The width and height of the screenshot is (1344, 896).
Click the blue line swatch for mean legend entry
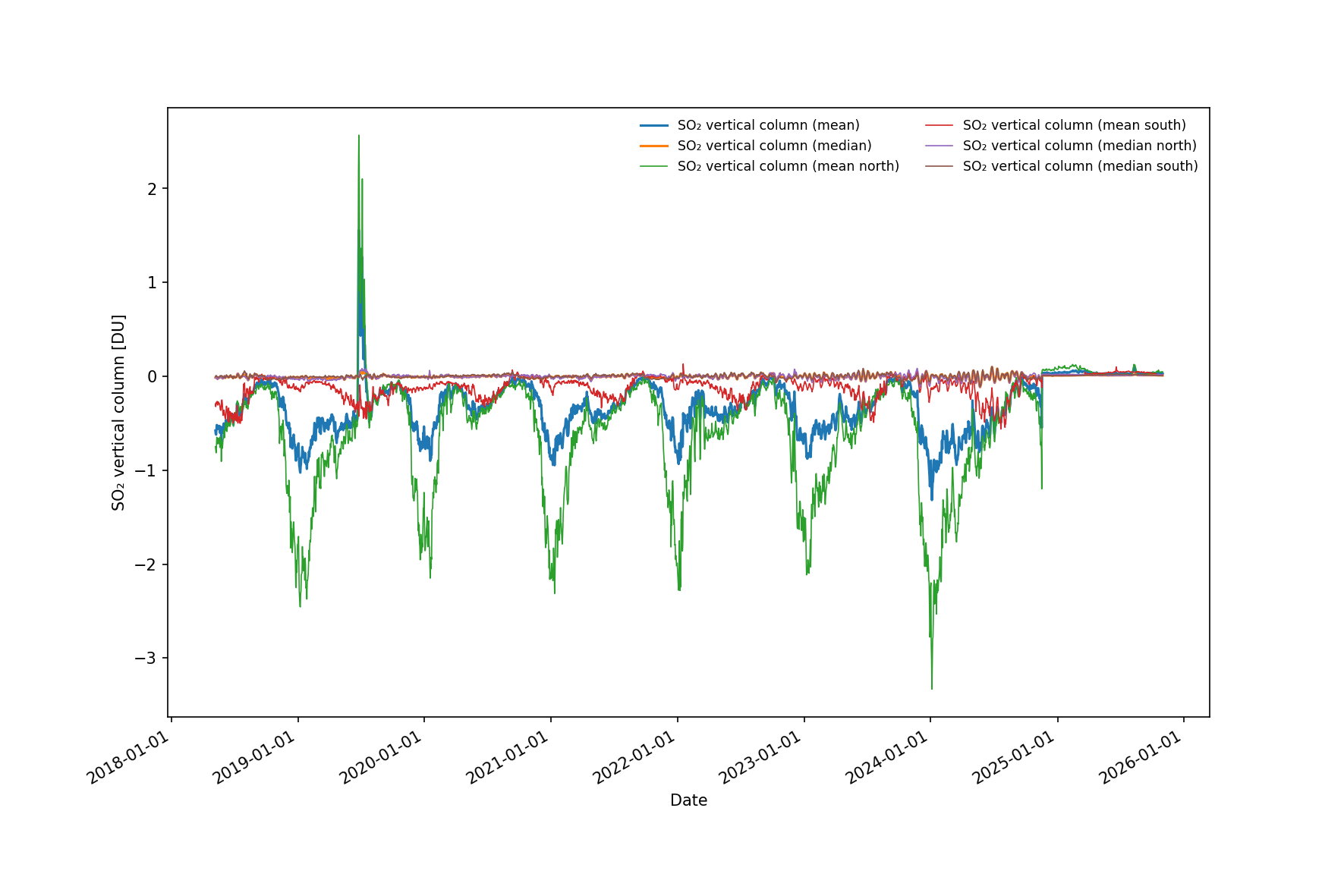click(653, 125)
